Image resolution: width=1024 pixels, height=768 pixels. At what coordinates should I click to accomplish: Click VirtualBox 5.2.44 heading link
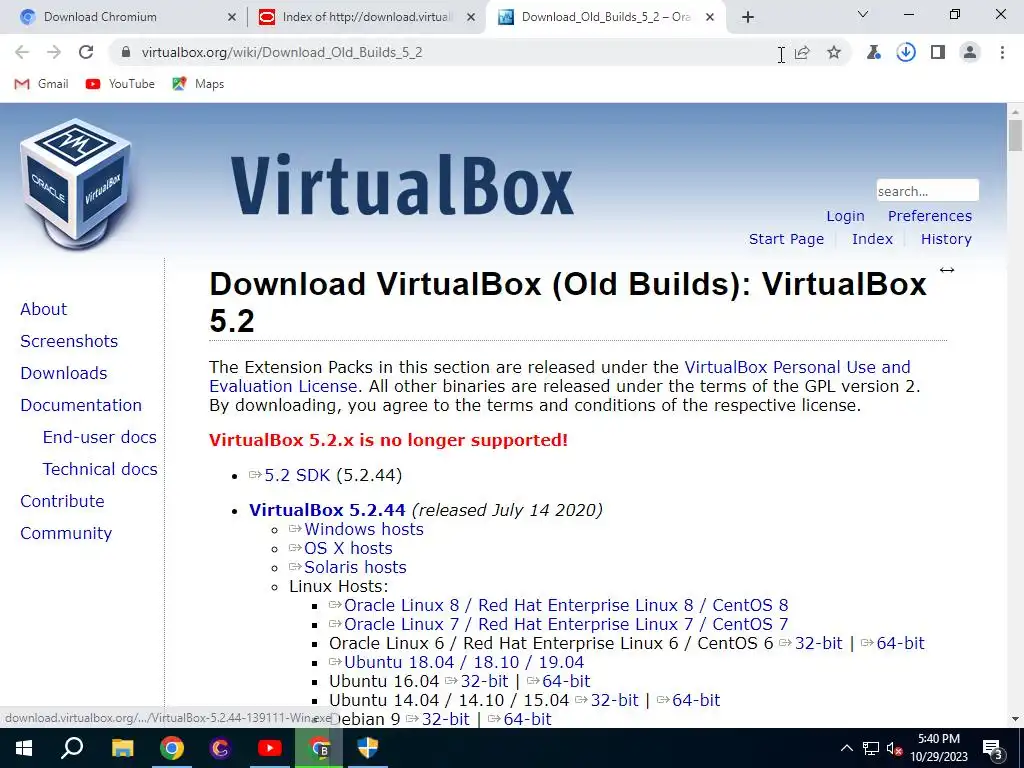coord(327,510)
